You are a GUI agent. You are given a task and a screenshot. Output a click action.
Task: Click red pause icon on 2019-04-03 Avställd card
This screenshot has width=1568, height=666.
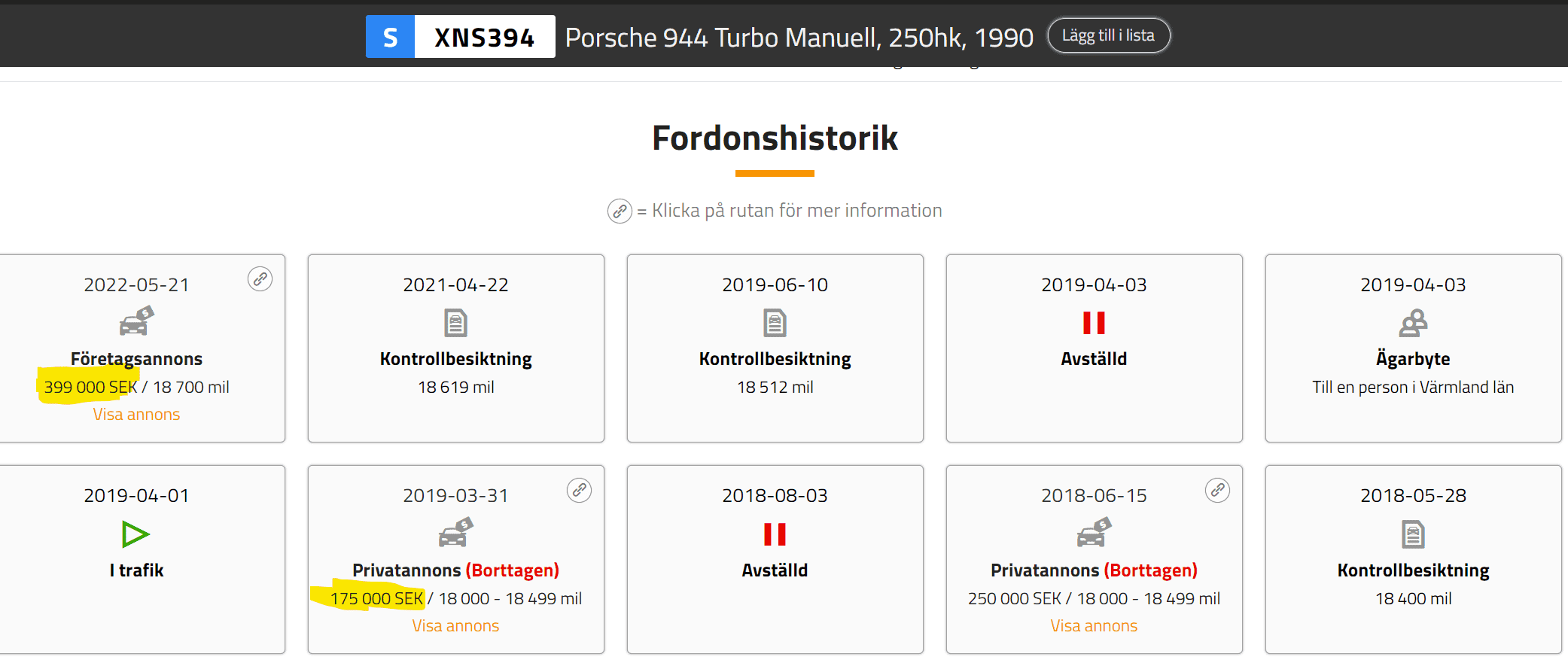[x=1094, y=323]
